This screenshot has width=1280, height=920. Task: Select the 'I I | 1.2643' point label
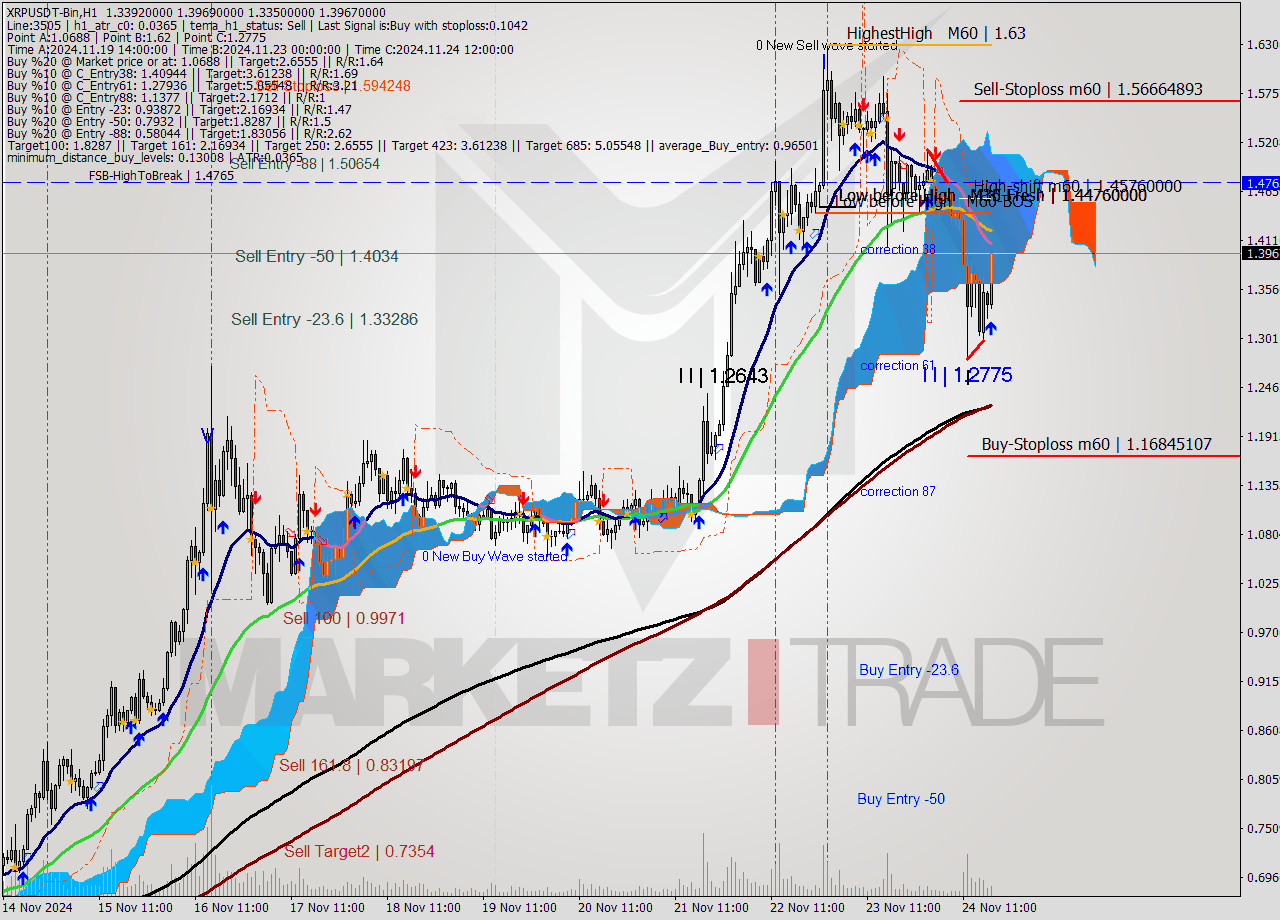[723, 376]
